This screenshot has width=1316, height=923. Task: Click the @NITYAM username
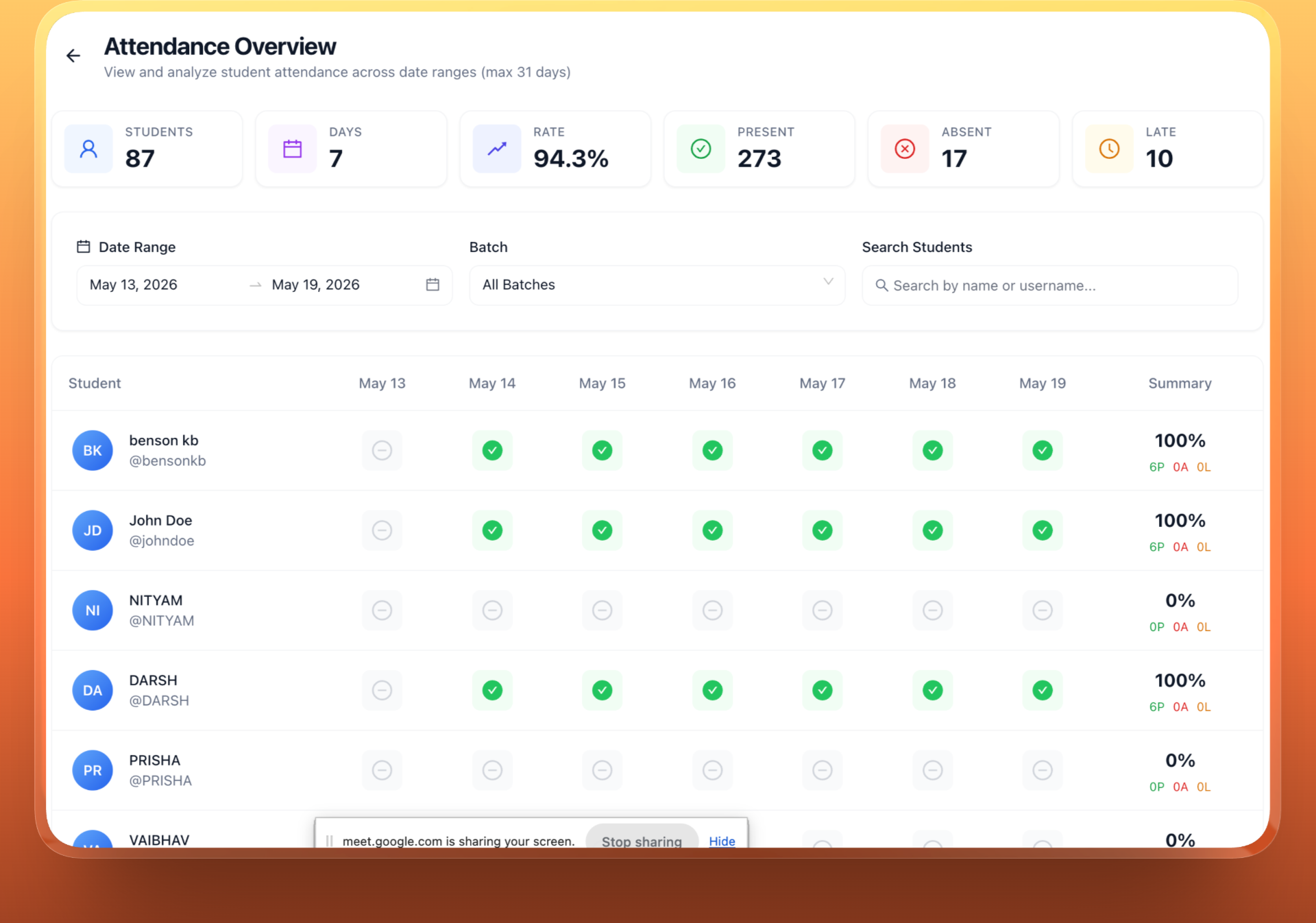pyautogui.click(x=162, y=620)
